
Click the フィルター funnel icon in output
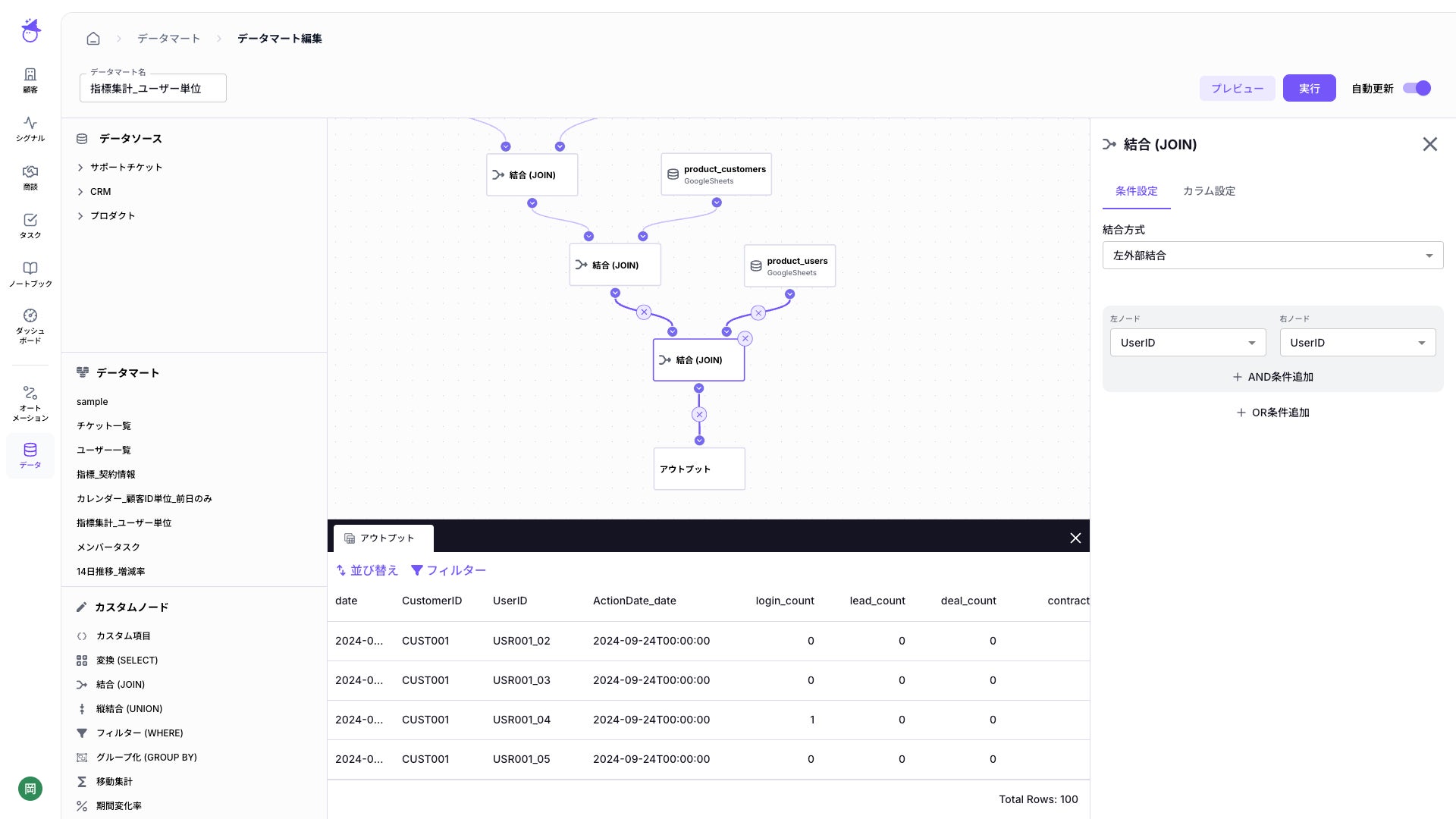coord(417,570)
